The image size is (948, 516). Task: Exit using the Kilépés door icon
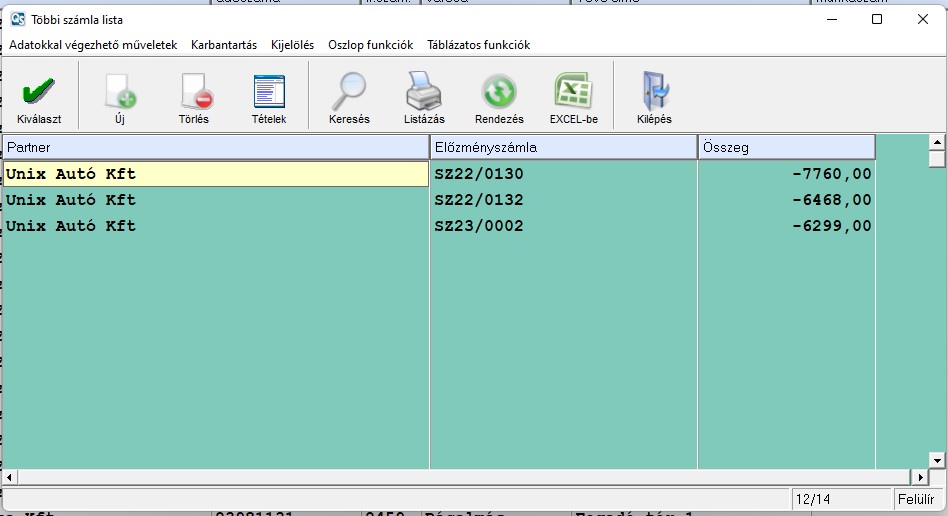(654, 94)
